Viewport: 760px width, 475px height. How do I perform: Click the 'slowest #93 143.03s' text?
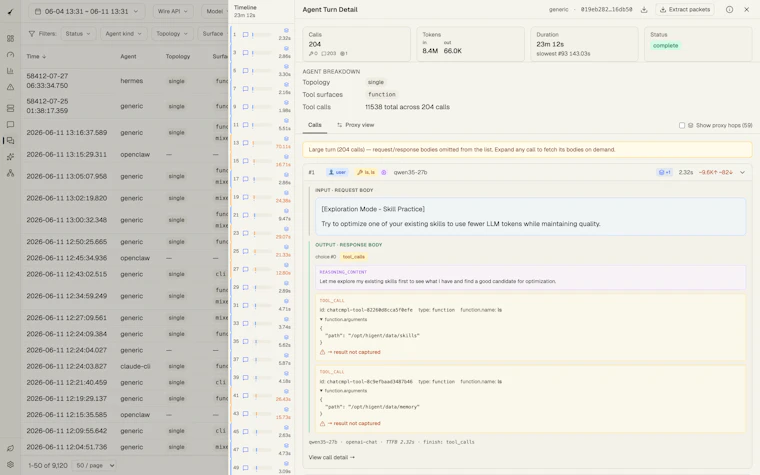pos(563,54)
